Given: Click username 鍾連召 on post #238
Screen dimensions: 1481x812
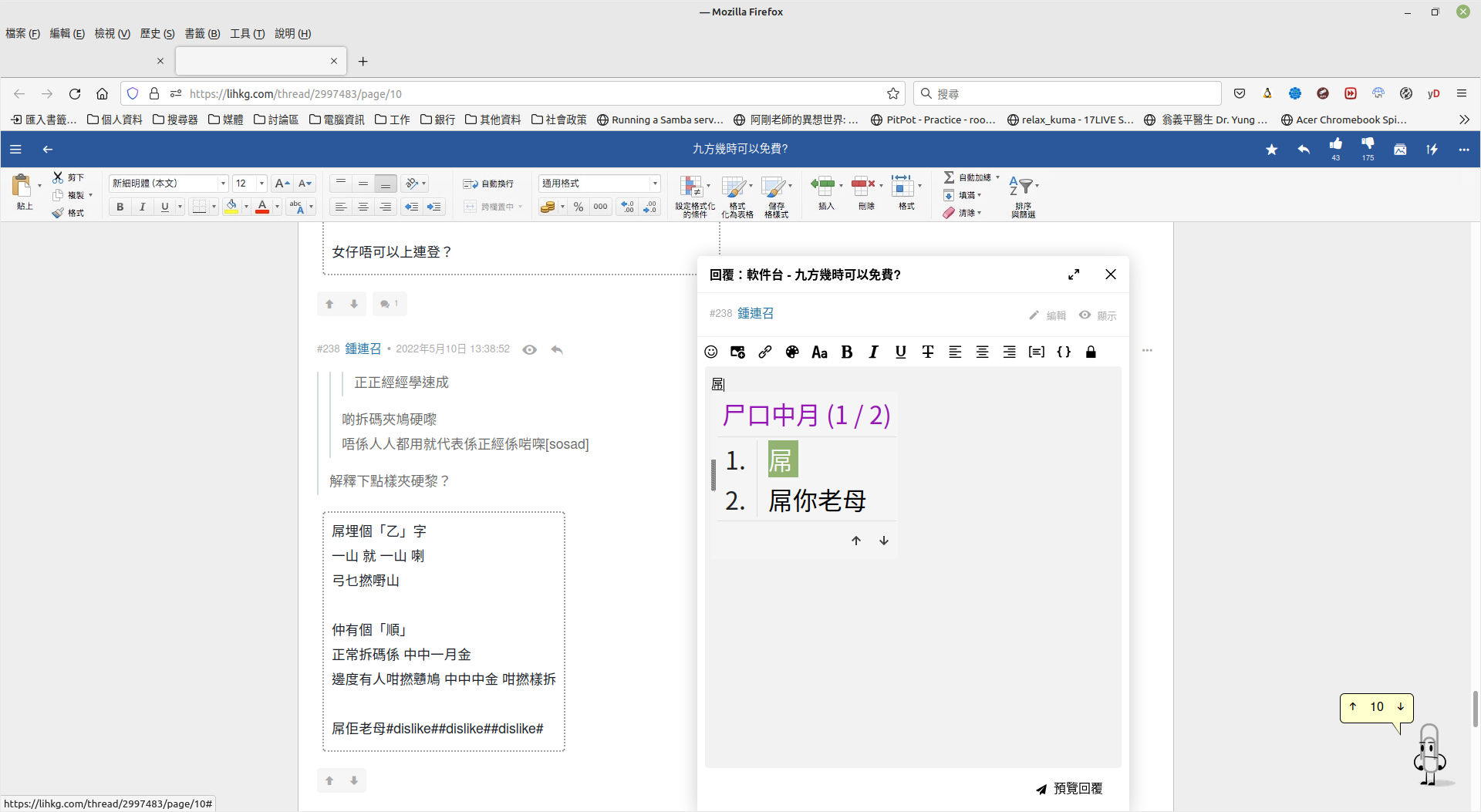Looking at the screenshot, I should [363, 349].
